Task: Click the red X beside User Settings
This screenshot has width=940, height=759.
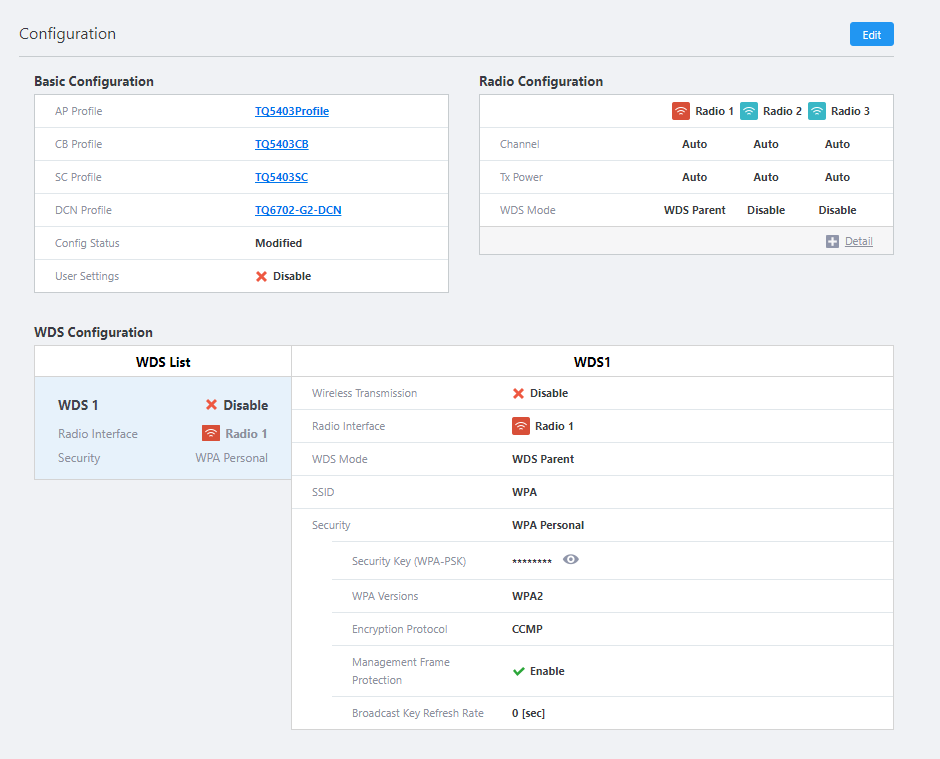Action: click(x=262, y=276)
